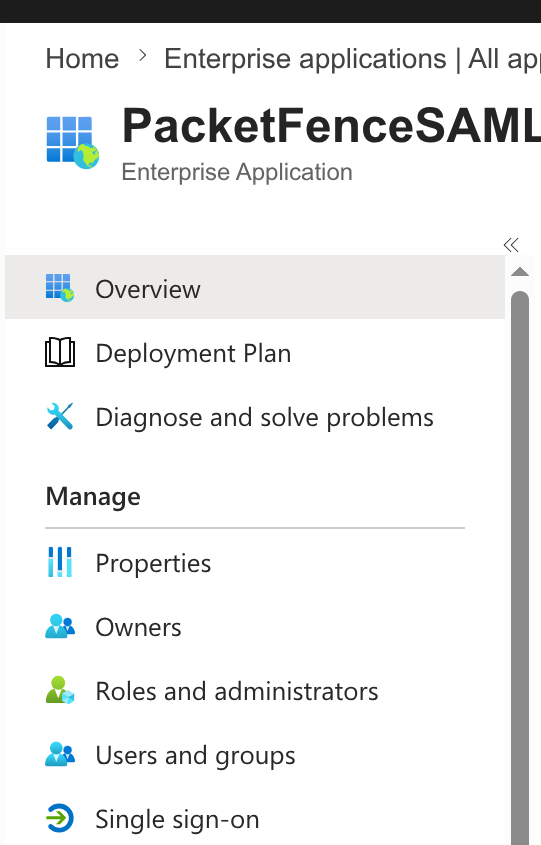Click the Owners people icon

click(60, 626)
